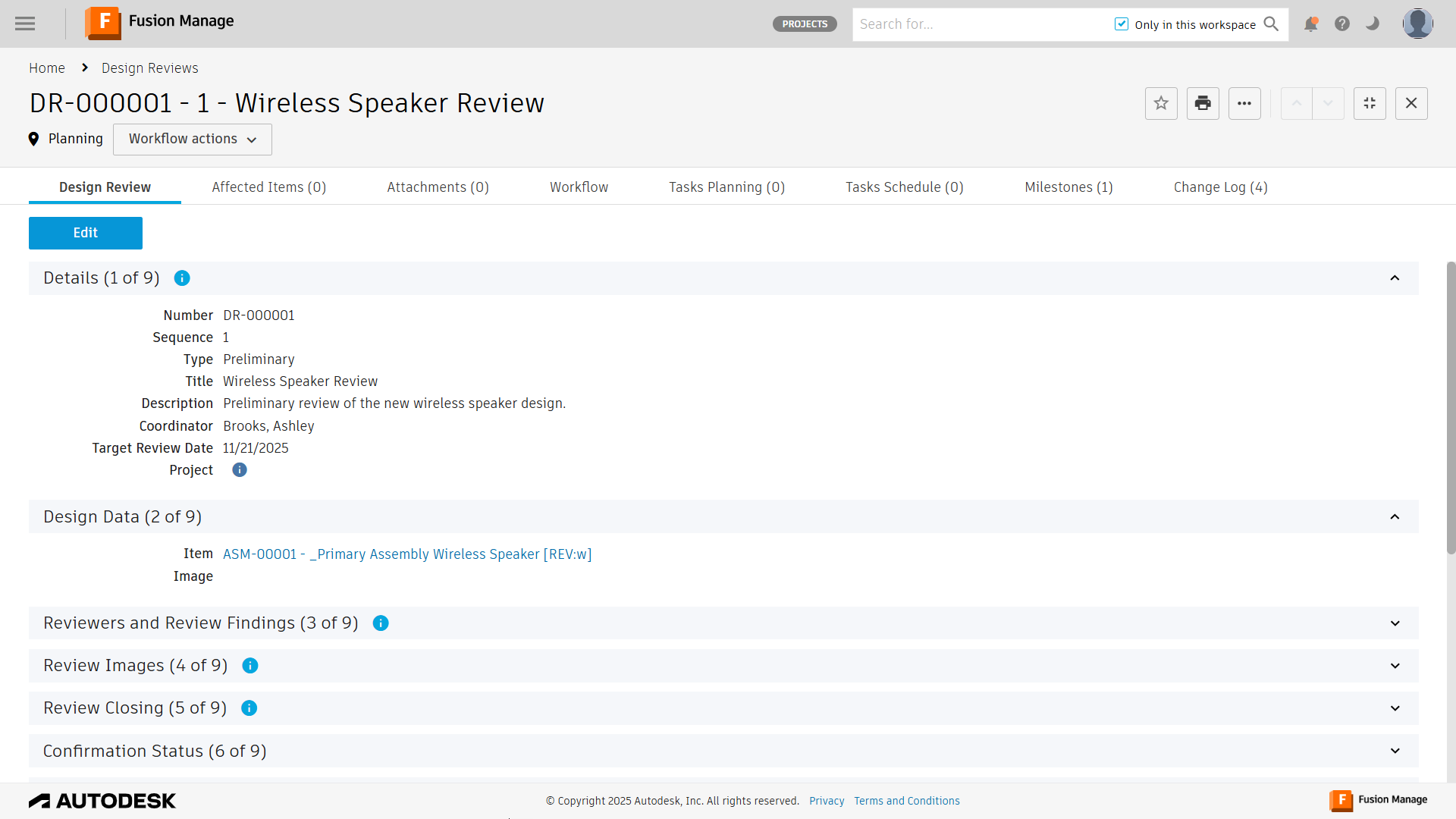This screenshot has height=819, width=1456.
Task: Open notifications bell
Action: point(1310,24)
